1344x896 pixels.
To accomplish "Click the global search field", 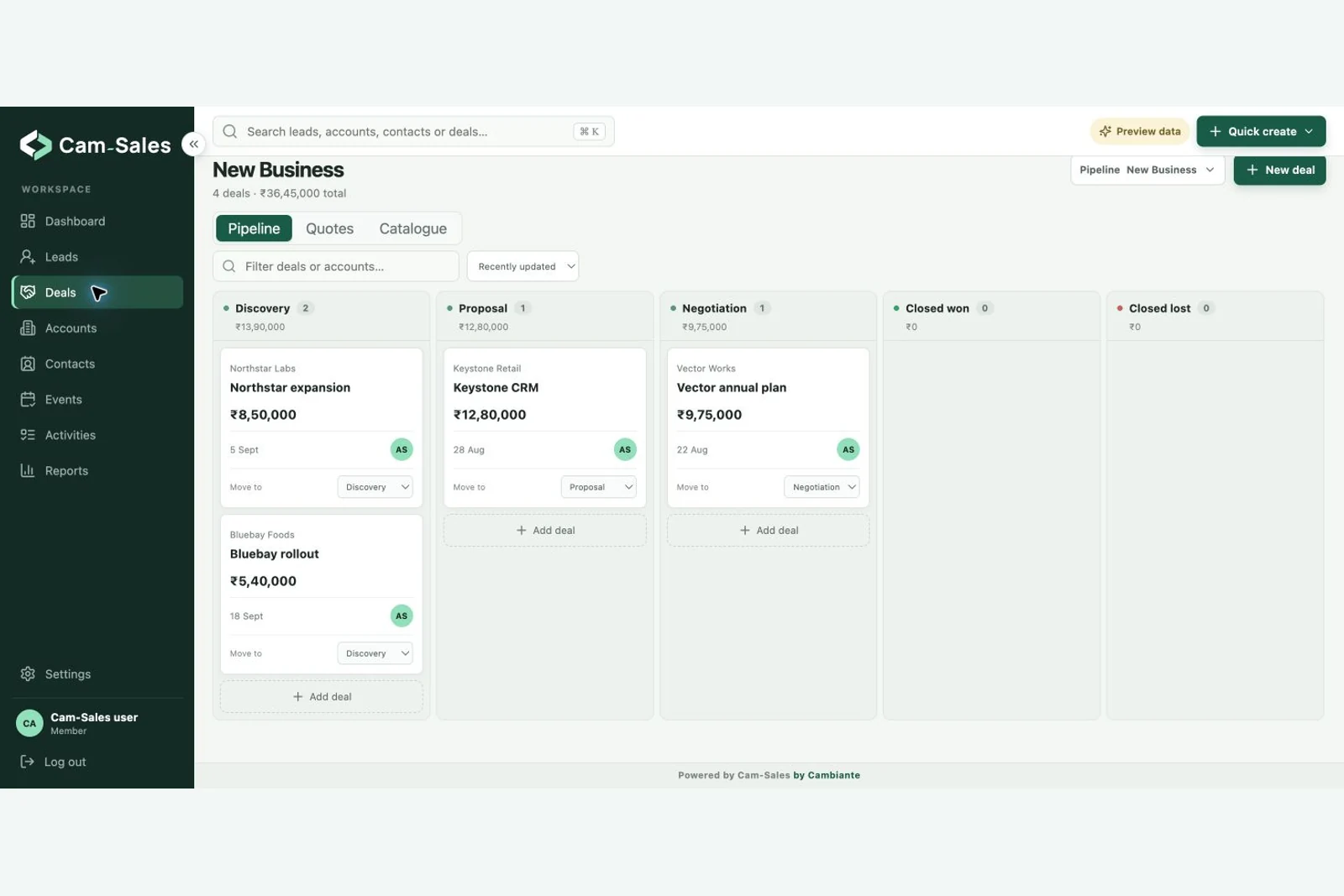I will [413, 131].
